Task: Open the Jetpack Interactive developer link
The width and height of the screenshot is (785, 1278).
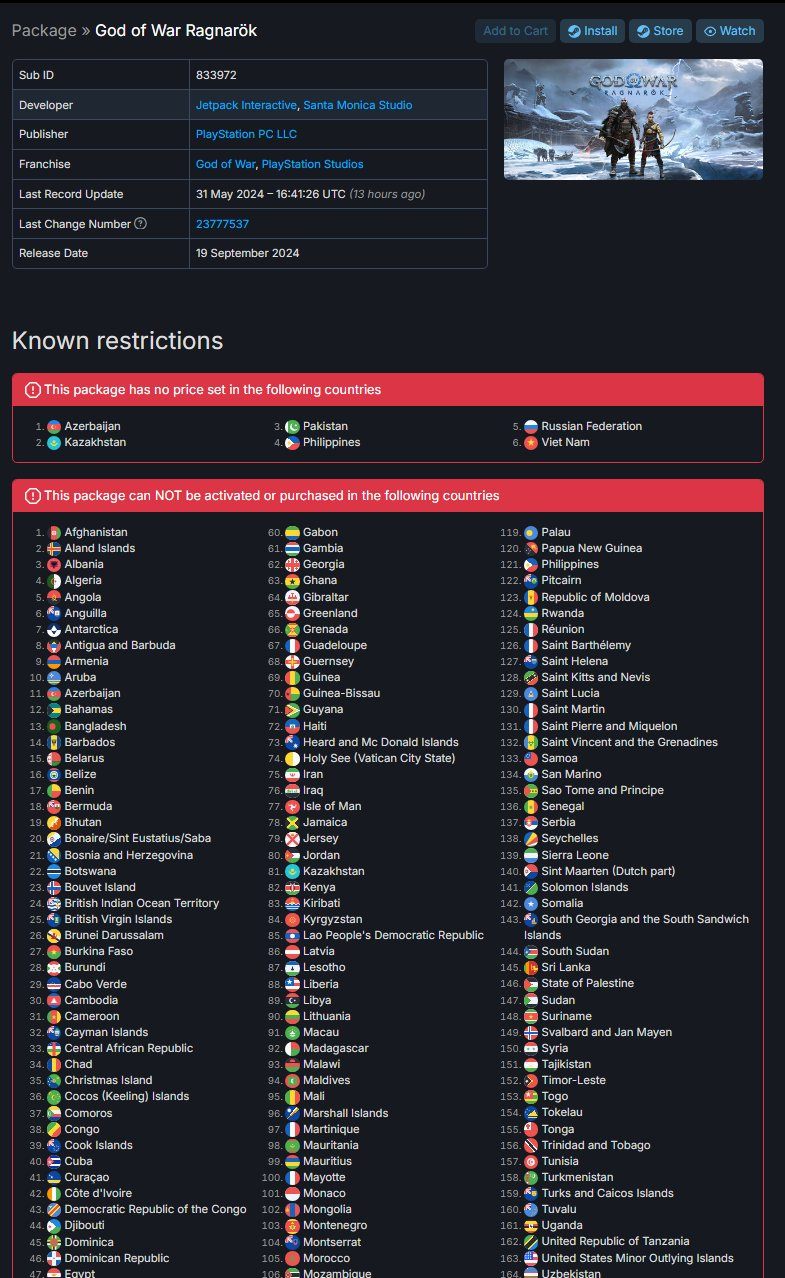Action: [246, 105]
